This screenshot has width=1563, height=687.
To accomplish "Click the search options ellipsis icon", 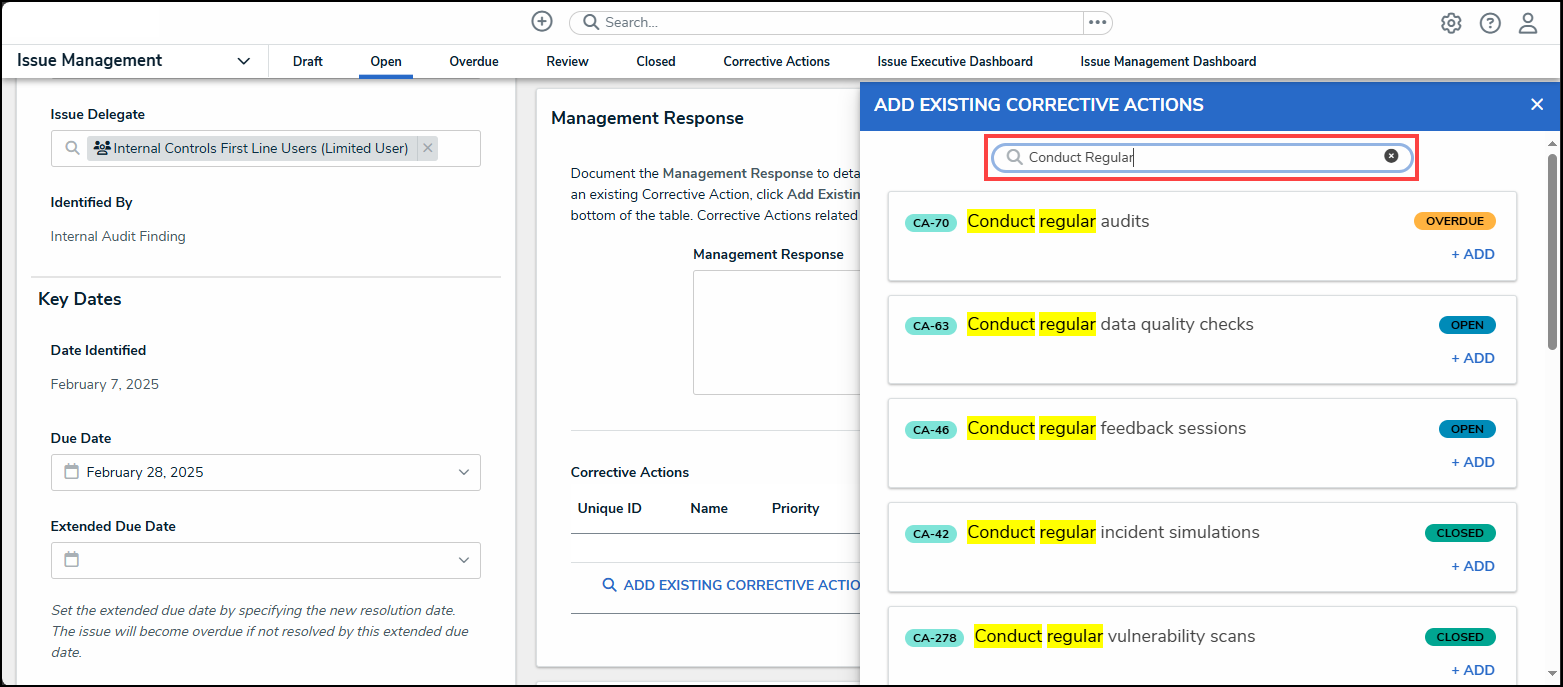I will 1097,22.
